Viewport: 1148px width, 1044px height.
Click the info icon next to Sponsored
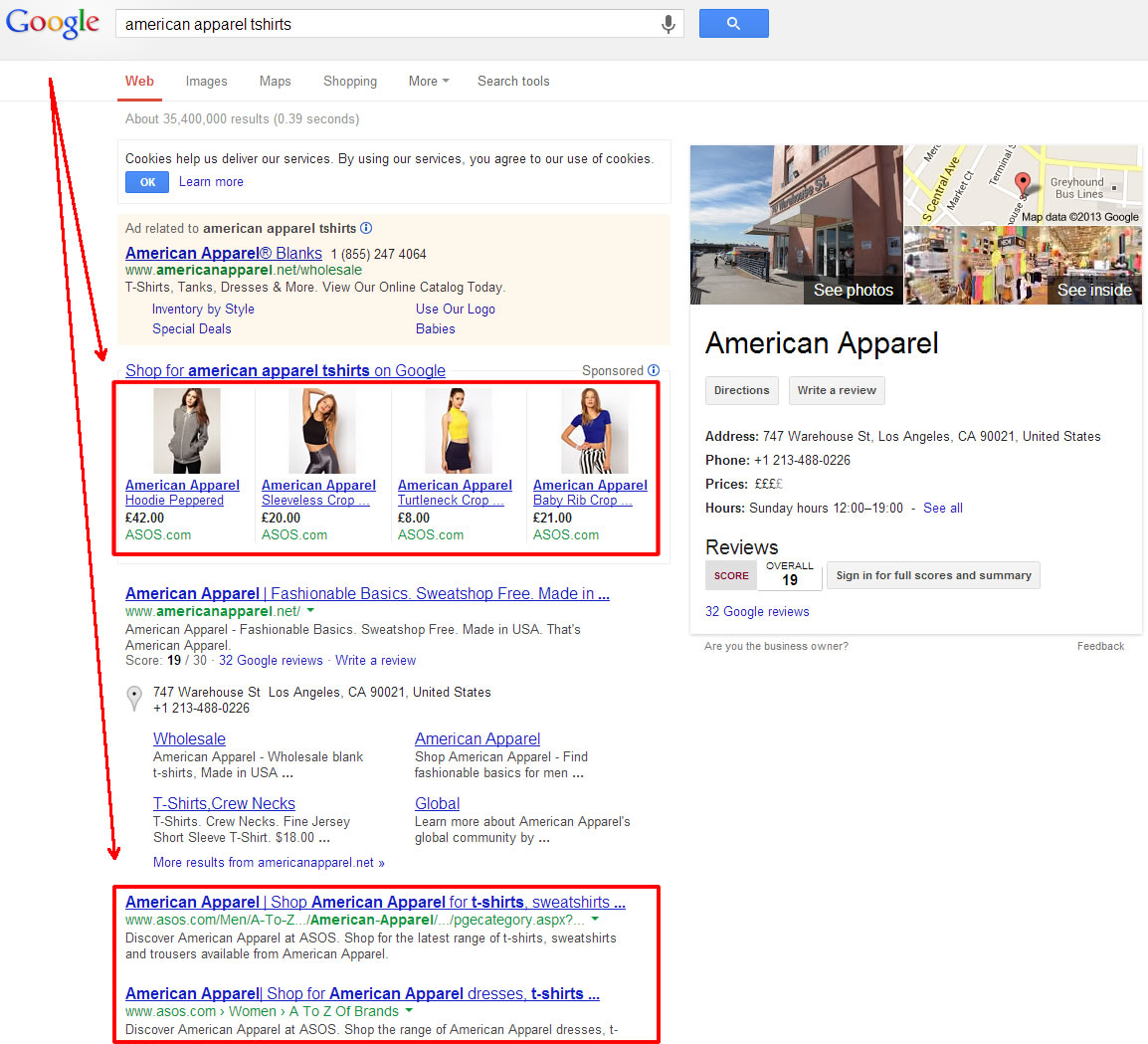tap(653, 370)
